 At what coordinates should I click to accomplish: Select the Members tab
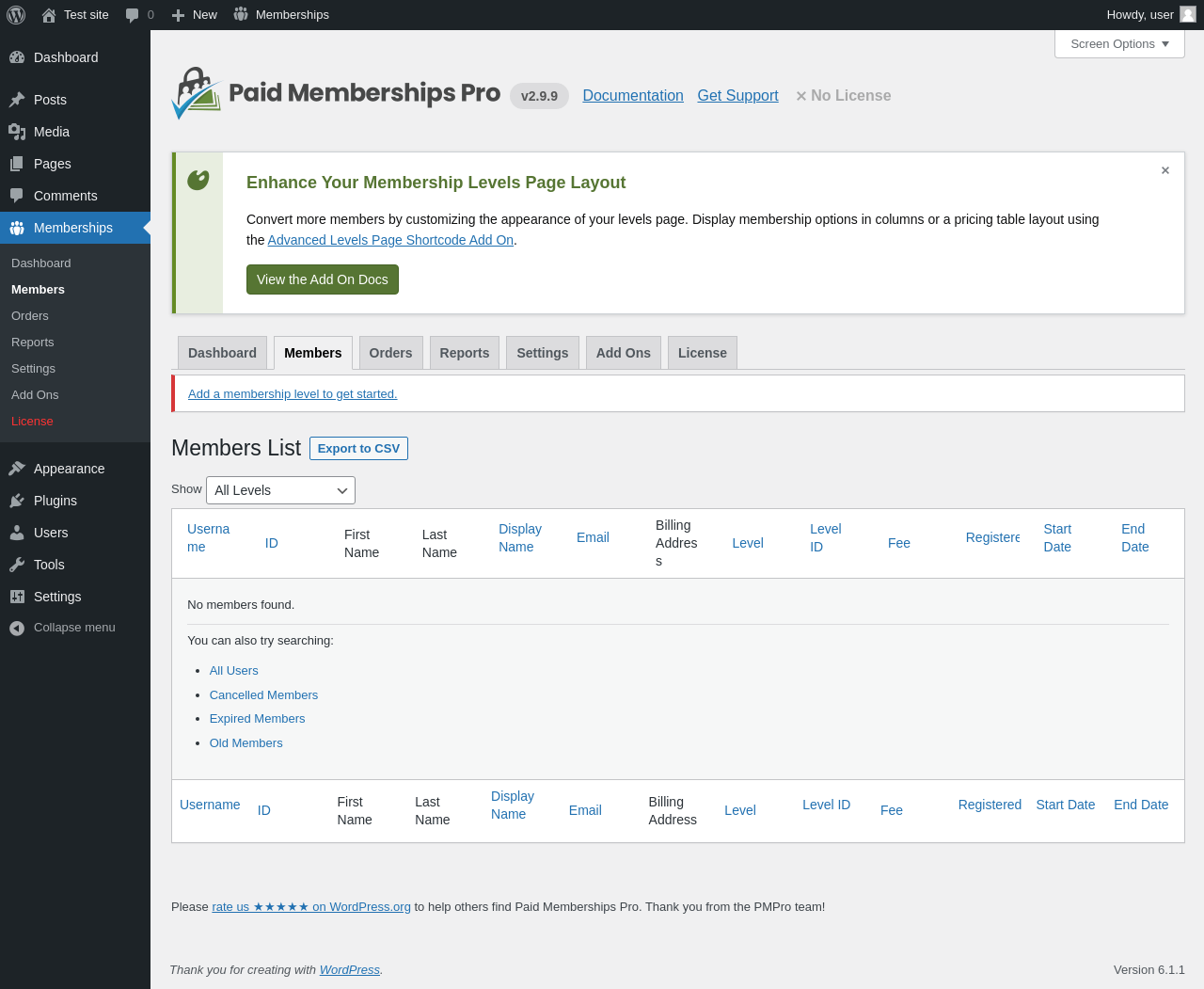(313, 353)
